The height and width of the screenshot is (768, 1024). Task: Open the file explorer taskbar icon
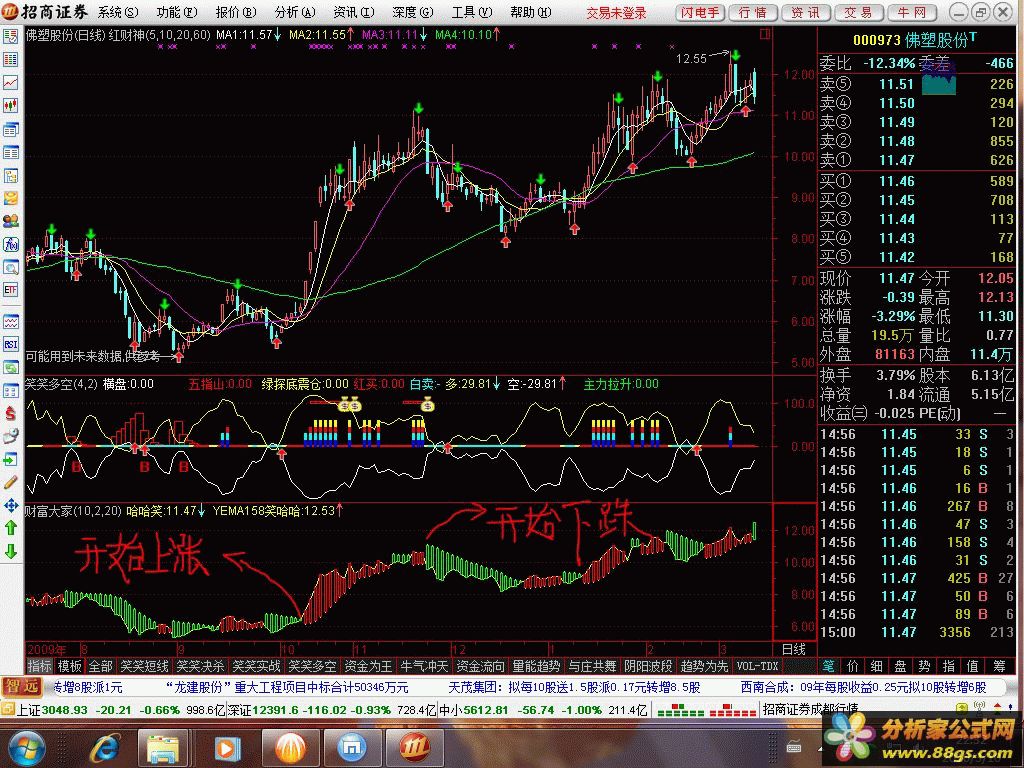pyautogui.click(x=163, y=748)
